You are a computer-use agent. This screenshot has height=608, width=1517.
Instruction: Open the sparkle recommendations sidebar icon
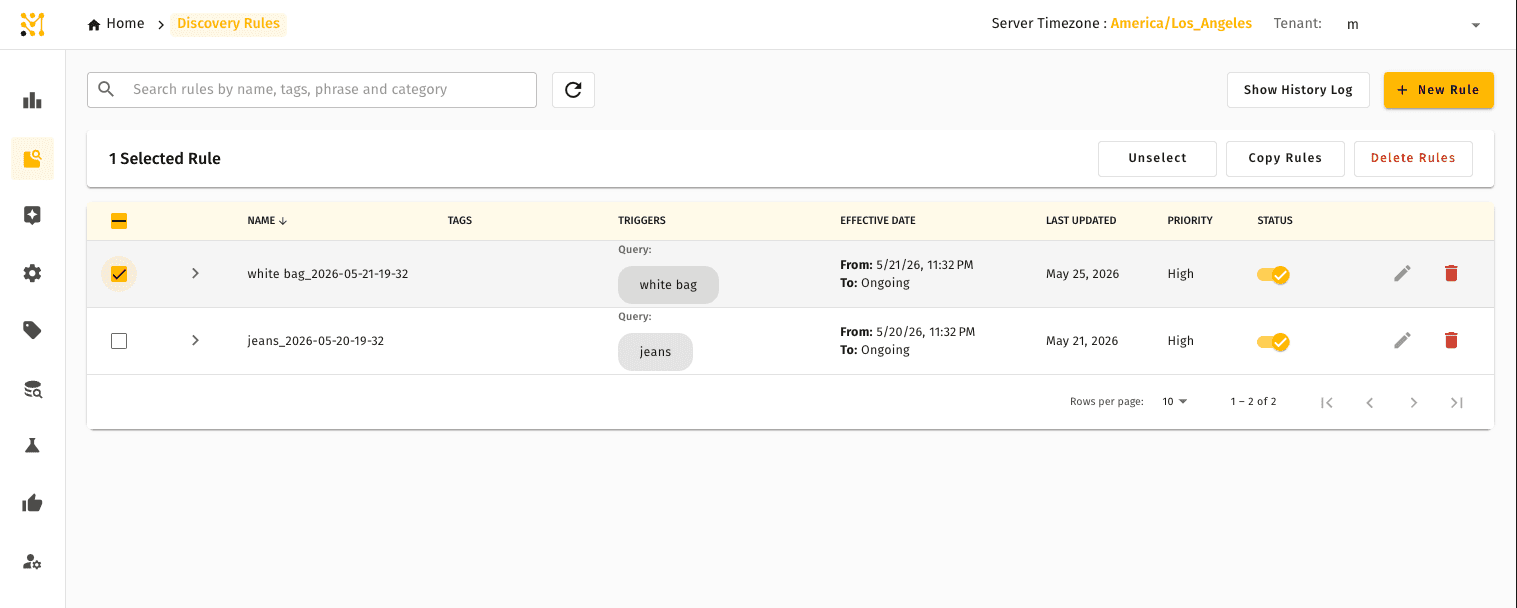pyautogui.click(x=32, y=215)
